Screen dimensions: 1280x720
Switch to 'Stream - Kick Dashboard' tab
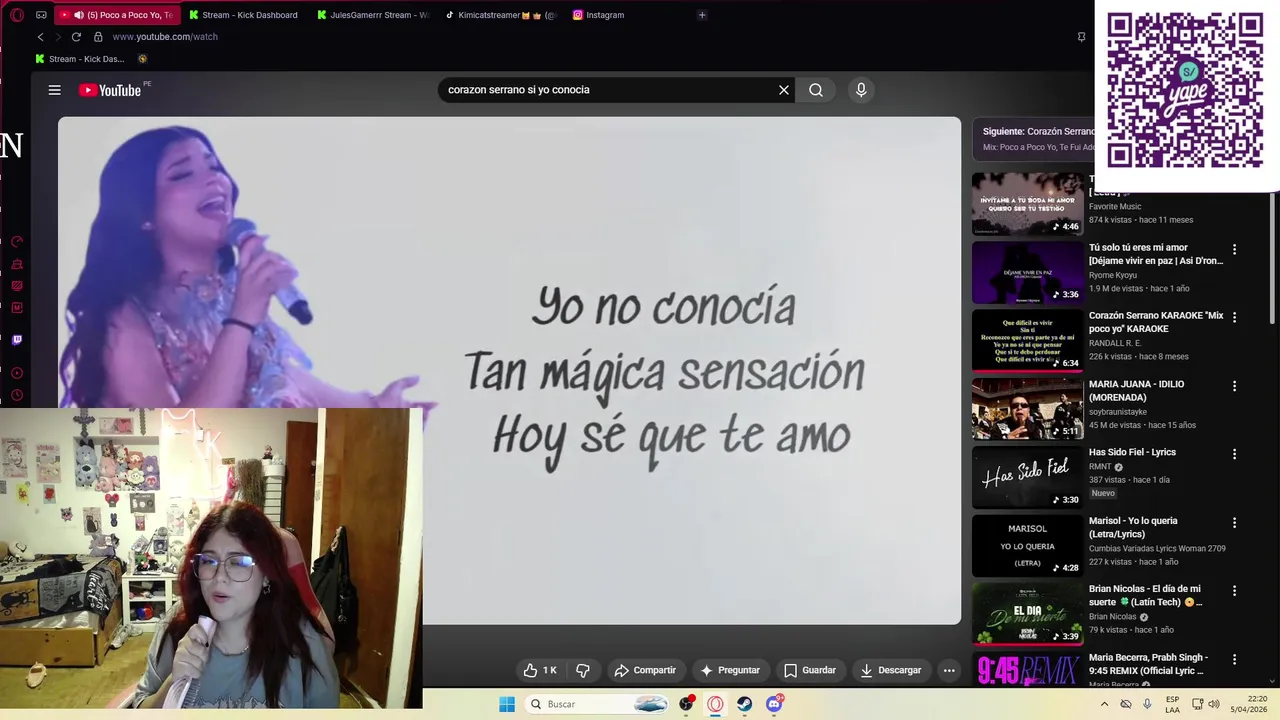pyautogui.click(x=243, y=15)
